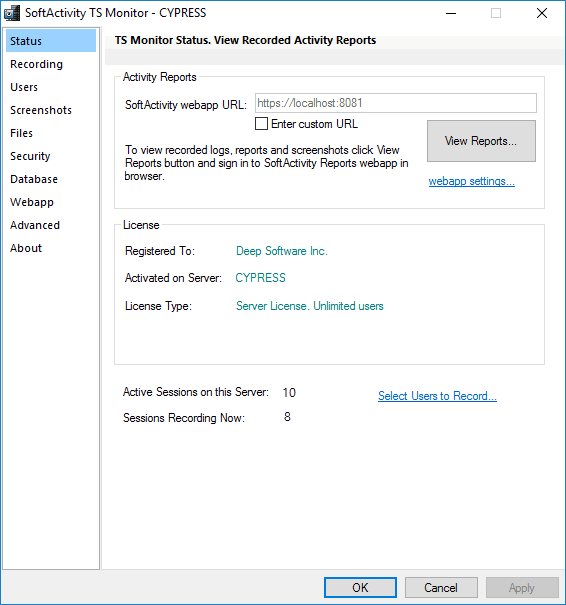Click the View Reports button
Viewport: 566px width, 605px height.
[481, 141]
